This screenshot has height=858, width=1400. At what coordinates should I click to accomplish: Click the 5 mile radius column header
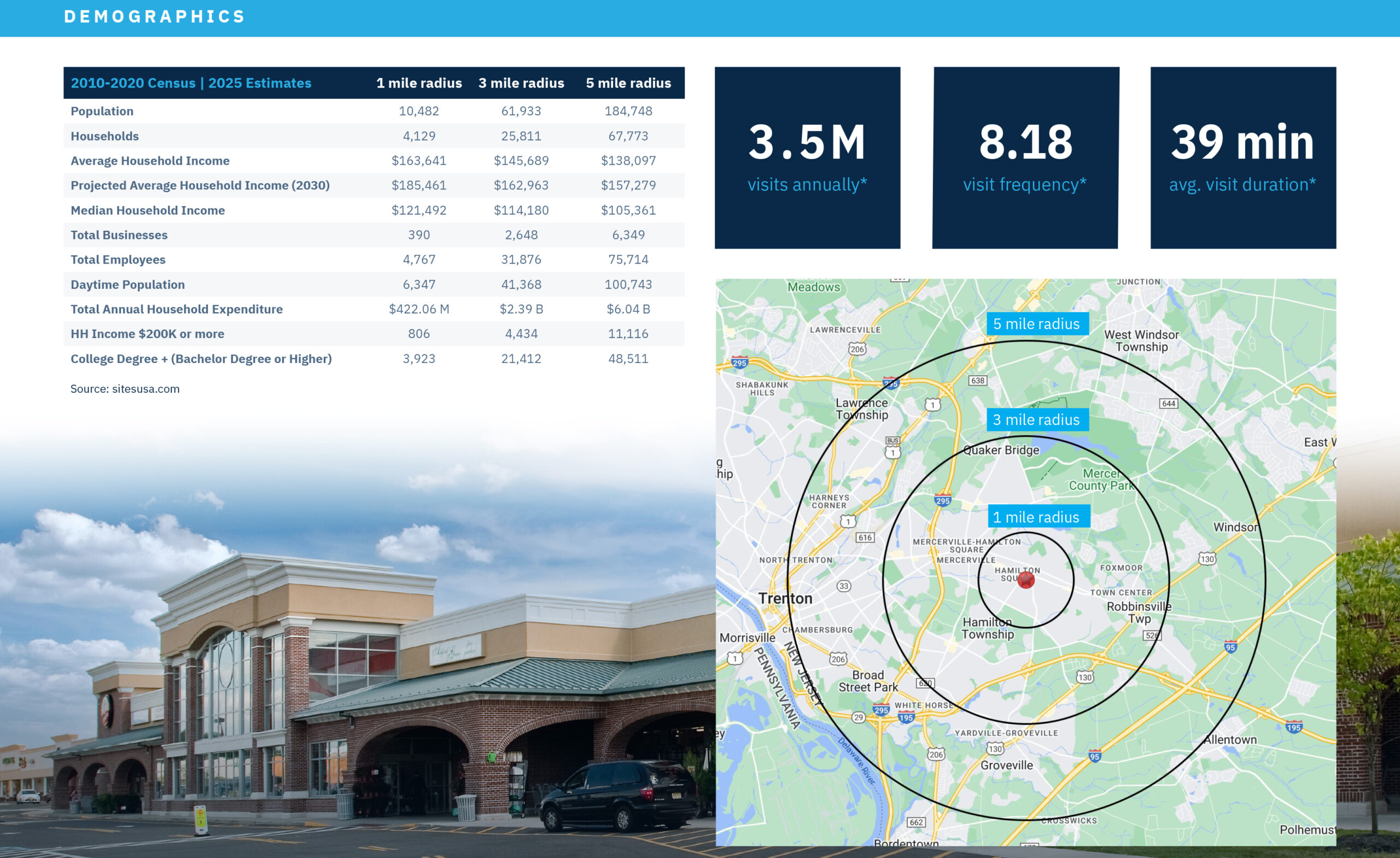pos(628,83)
